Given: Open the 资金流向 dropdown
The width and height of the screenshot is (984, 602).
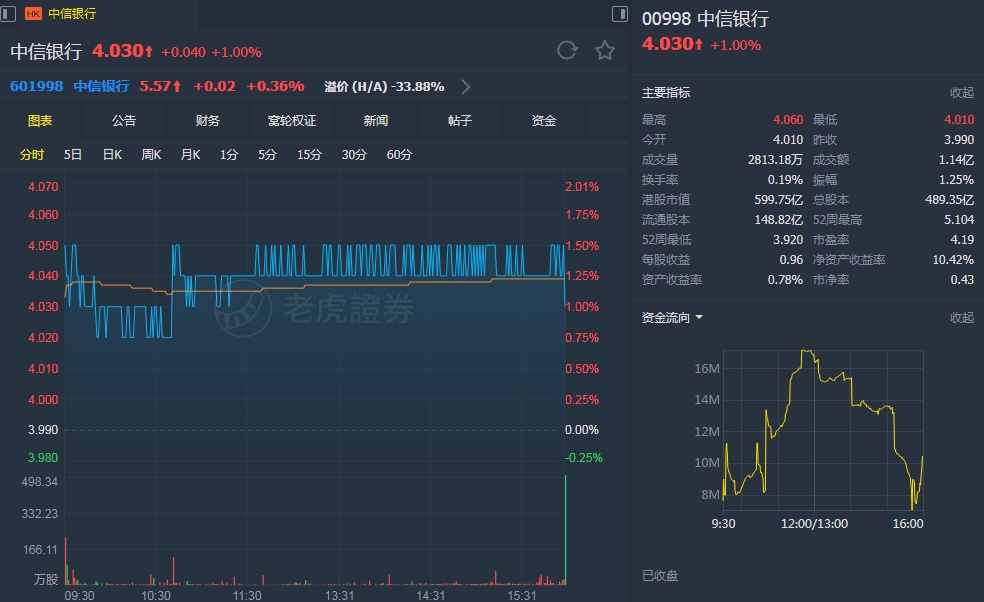Looking at the screenshot, I should tap(672, 318).
